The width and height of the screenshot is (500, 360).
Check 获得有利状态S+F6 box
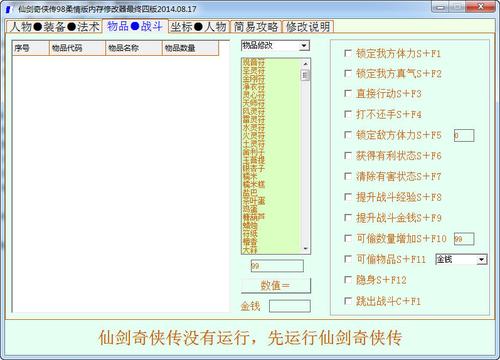pyautogui.click(x=348, y=156)
